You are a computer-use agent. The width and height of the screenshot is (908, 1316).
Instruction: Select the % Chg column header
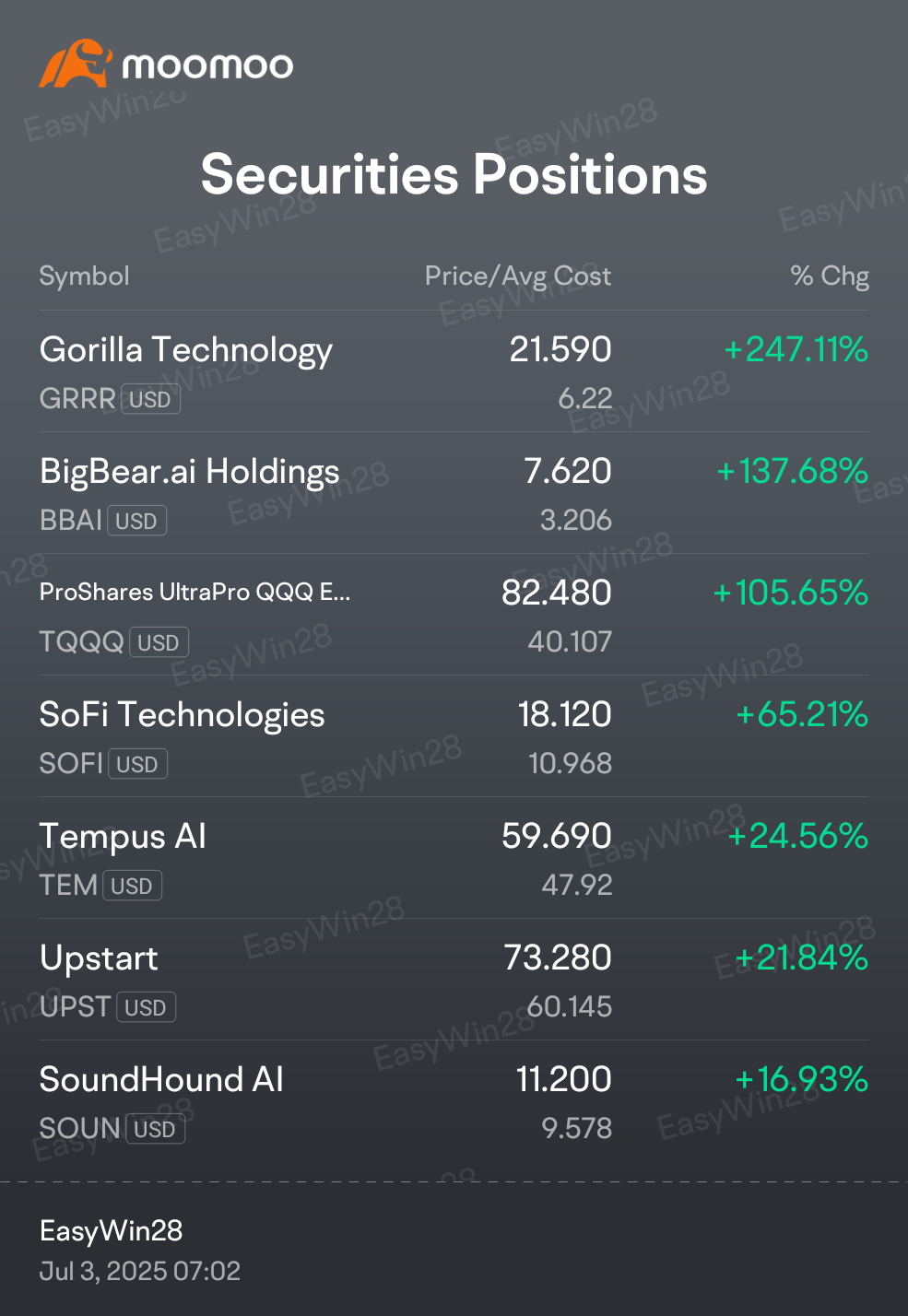tap(830, 276)
